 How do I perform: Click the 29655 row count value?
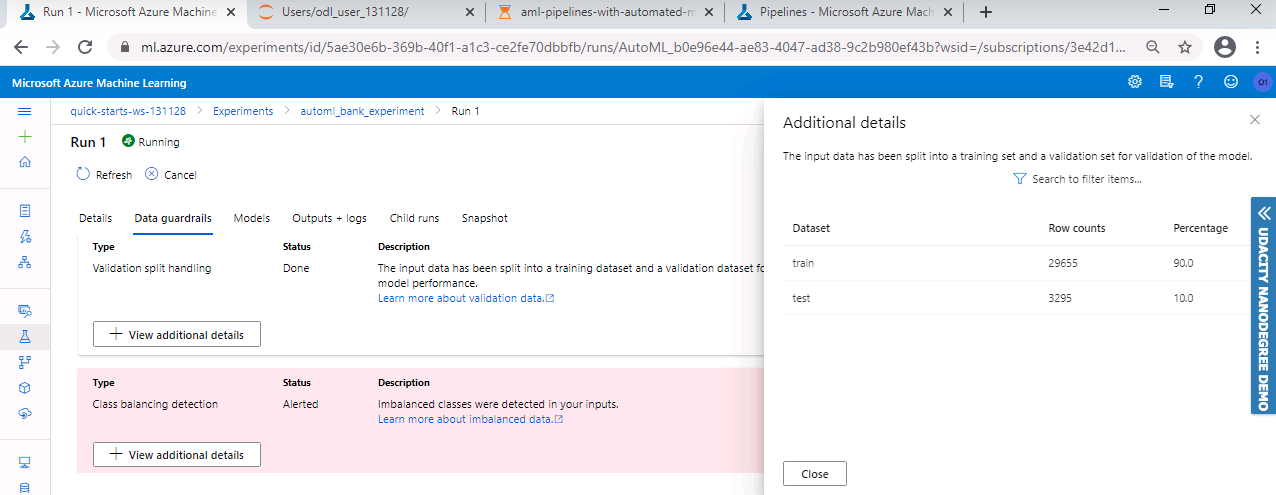pos(1064,263)
